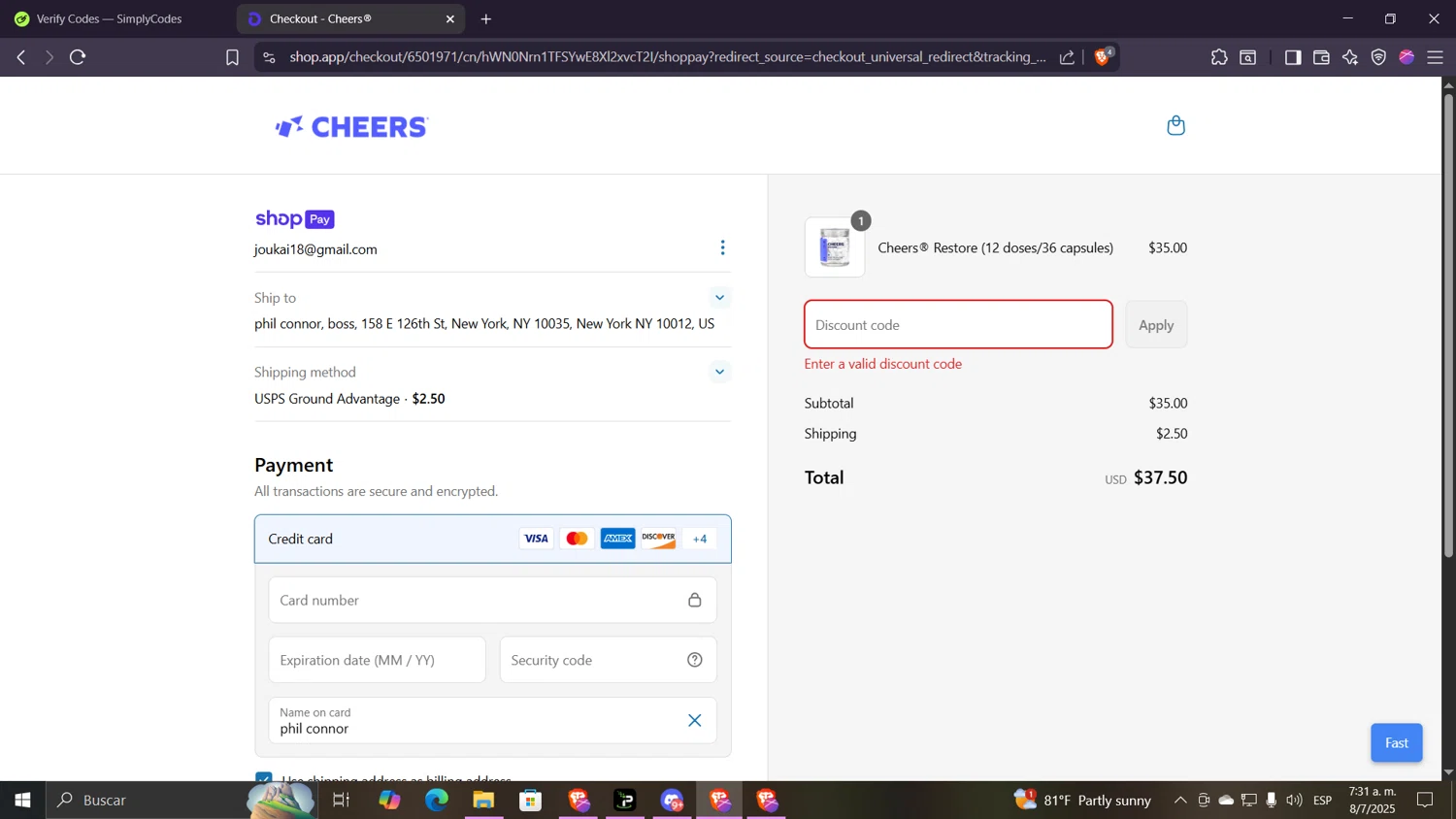Open volume control in system tray
This screenshot has height=819, width=1456.
coord(1294,800)
